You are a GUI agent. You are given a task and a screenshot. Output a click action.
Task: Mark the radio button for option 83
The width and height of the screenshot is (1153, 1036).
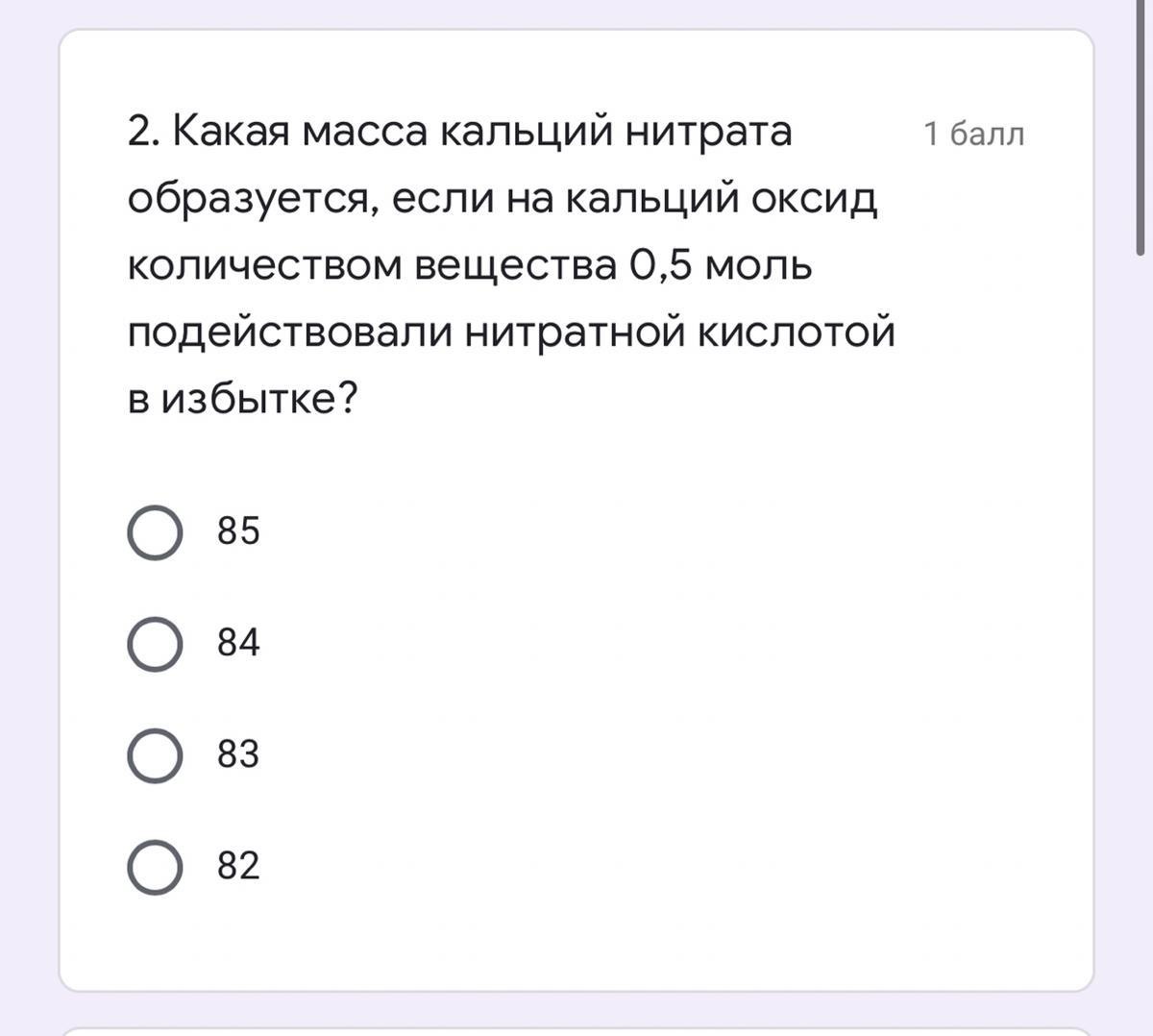pos(155,755)
